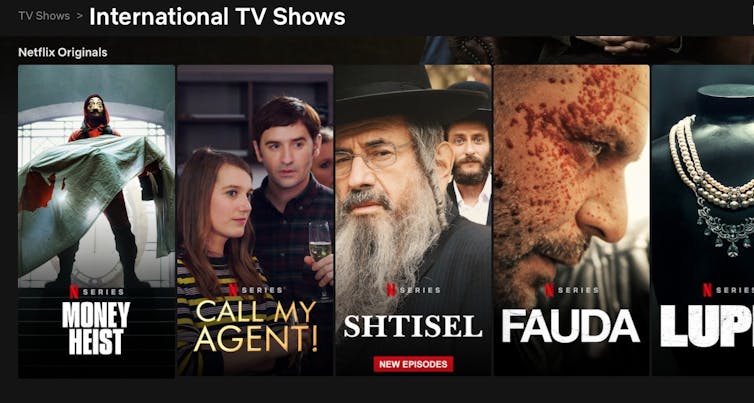Click the CALL MY AGENT! gold title text
The image size is (754, 403).
click(x=255, y=326)
